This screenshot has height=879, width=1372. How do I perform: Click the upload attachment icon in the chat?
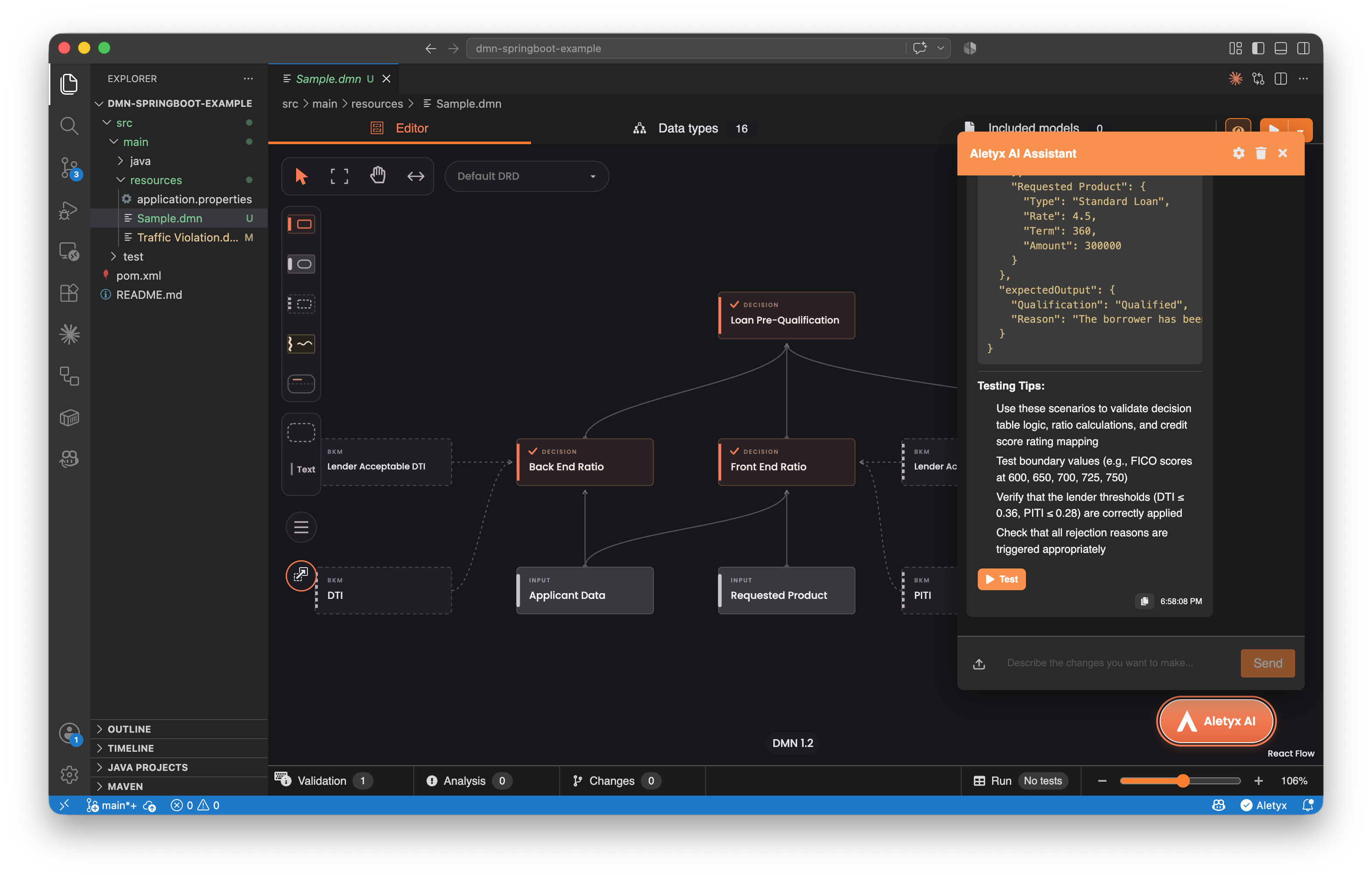point(979,663)
